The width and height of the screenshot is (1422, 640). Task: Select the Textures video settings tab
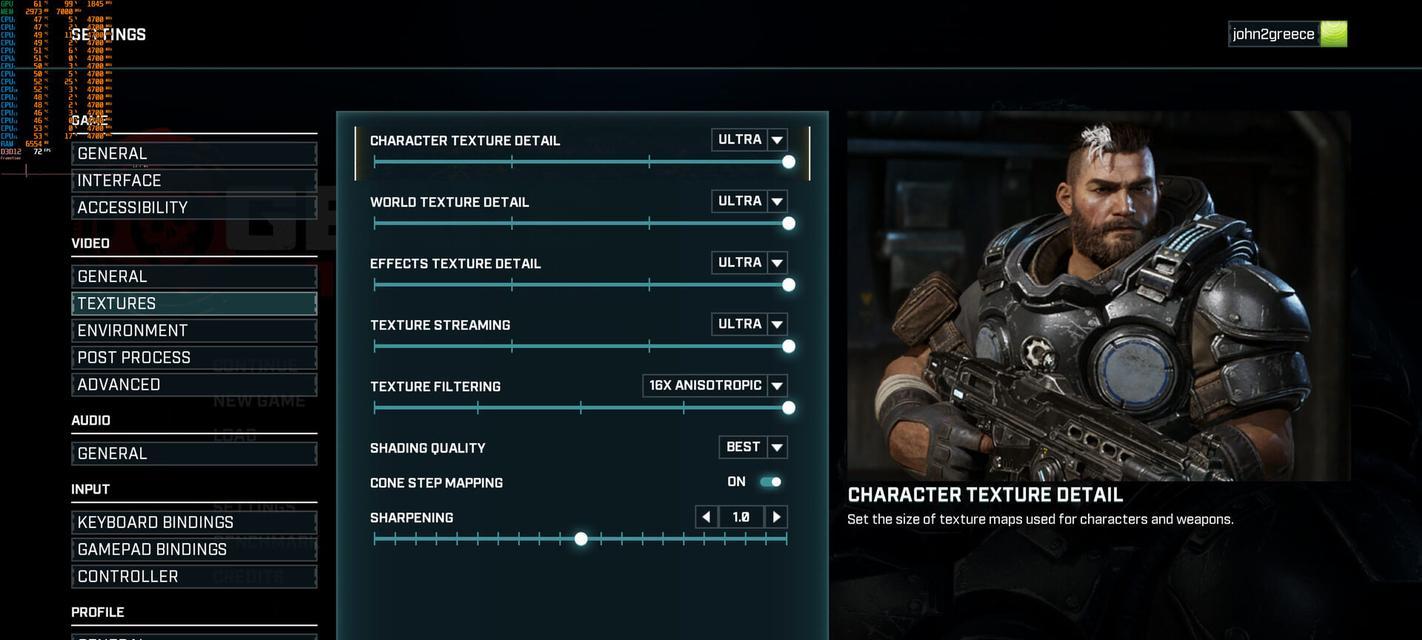click(194, 303)
